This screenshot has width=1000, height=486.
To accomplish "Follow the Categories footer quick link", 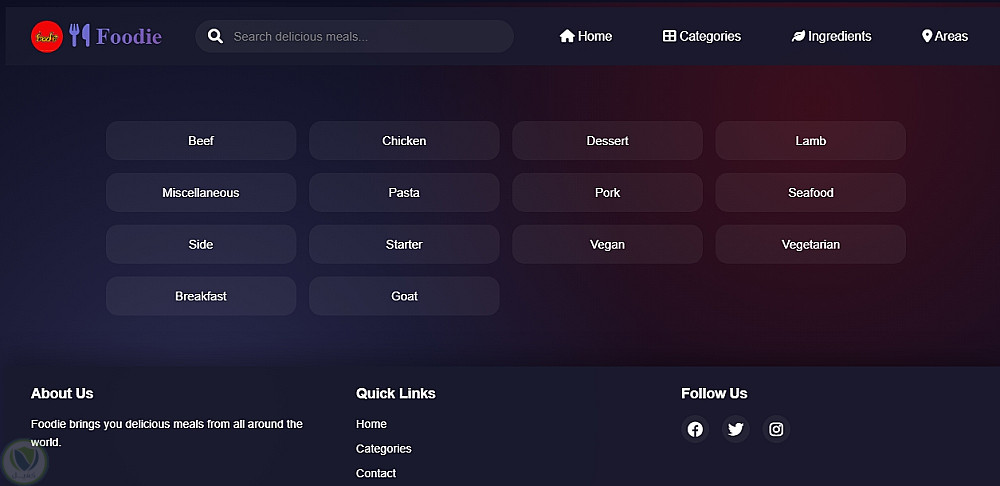I will coord(383,449).
